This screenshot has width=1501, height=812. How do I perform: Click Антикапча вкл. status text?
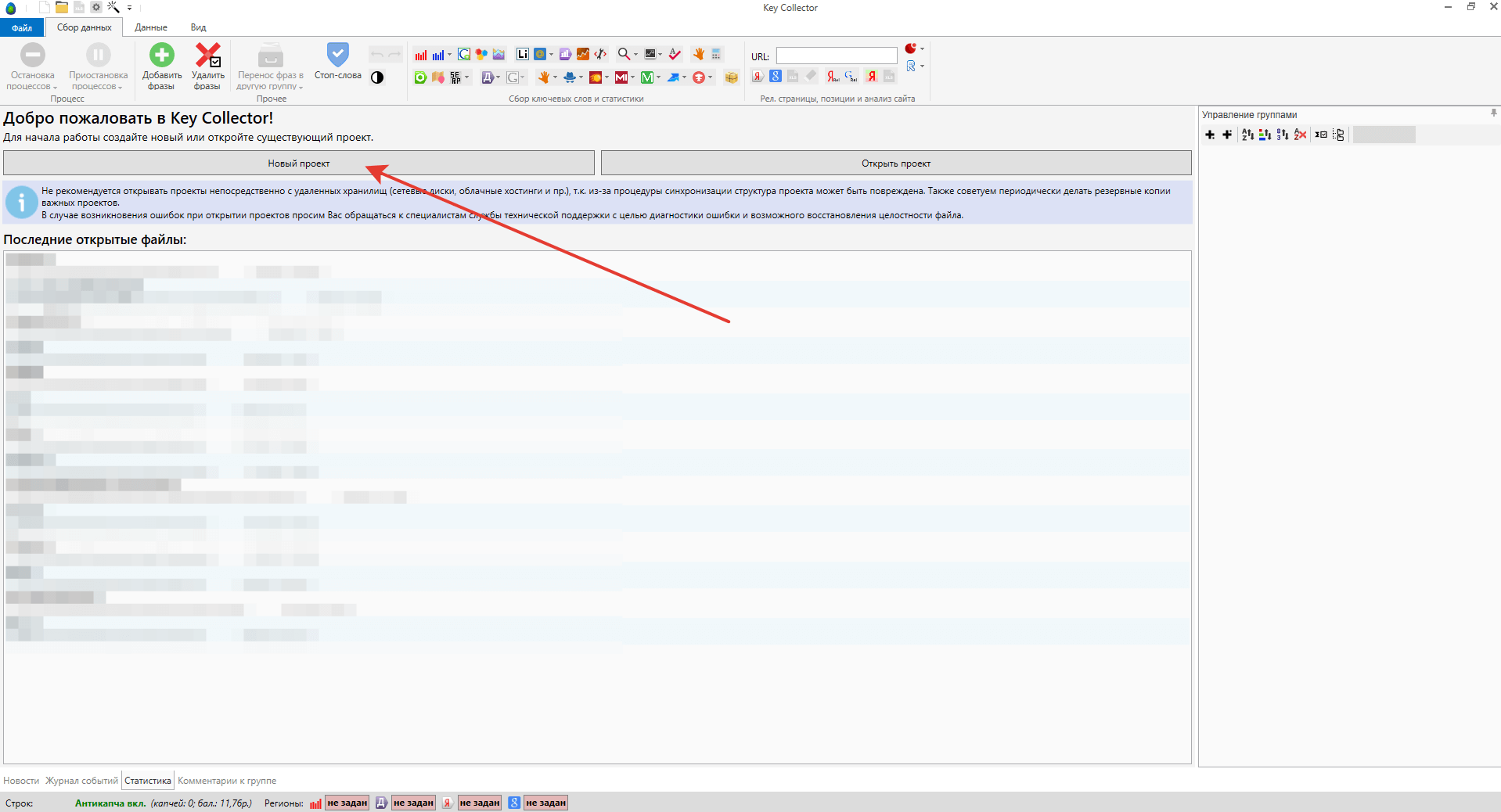click(110, 803)
